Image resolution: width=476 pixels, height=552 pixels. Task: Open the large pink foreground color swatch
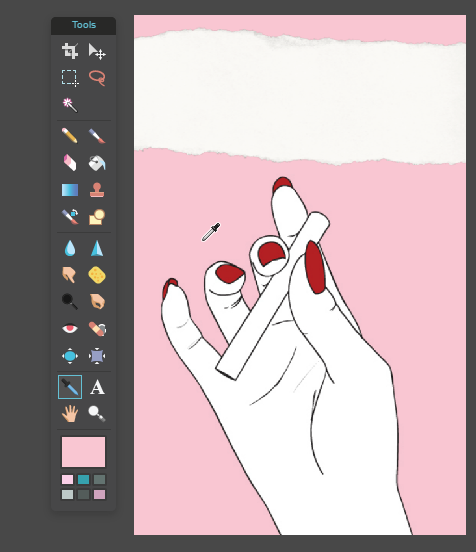click(x=83, y=452)
